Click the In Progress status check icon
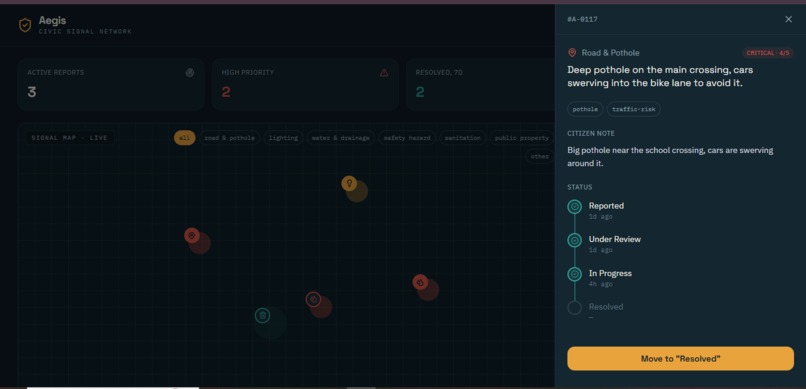The image size is (806, 389). pos(574,274)
